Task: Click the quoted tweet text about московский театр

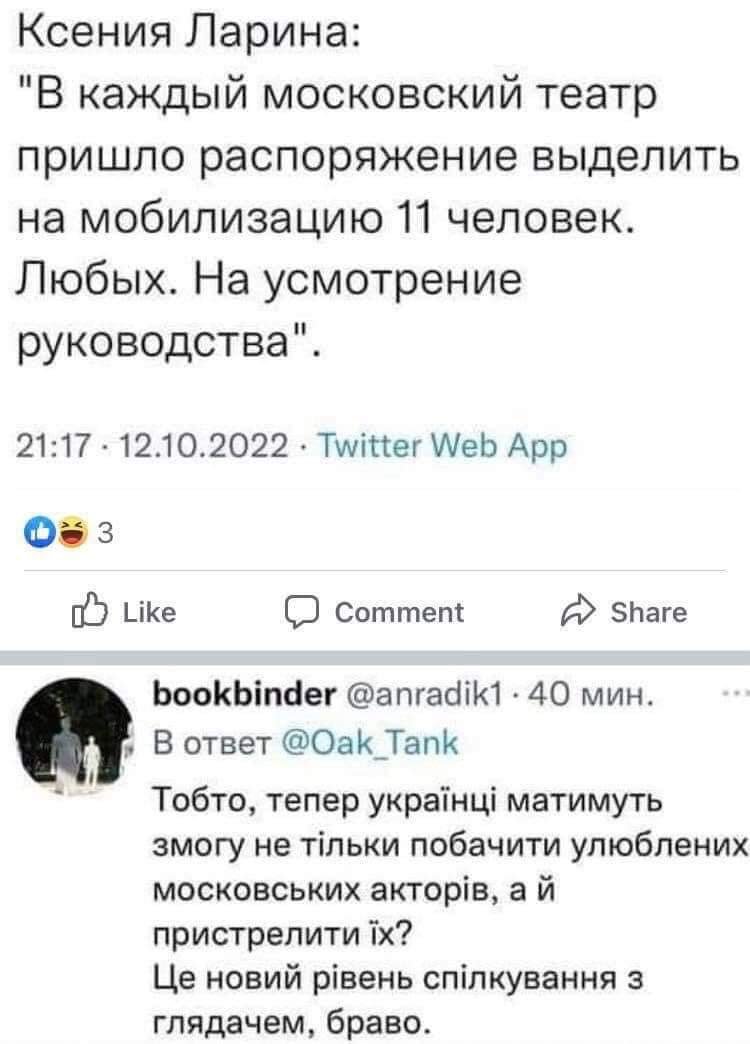Action: coord(377,218)
